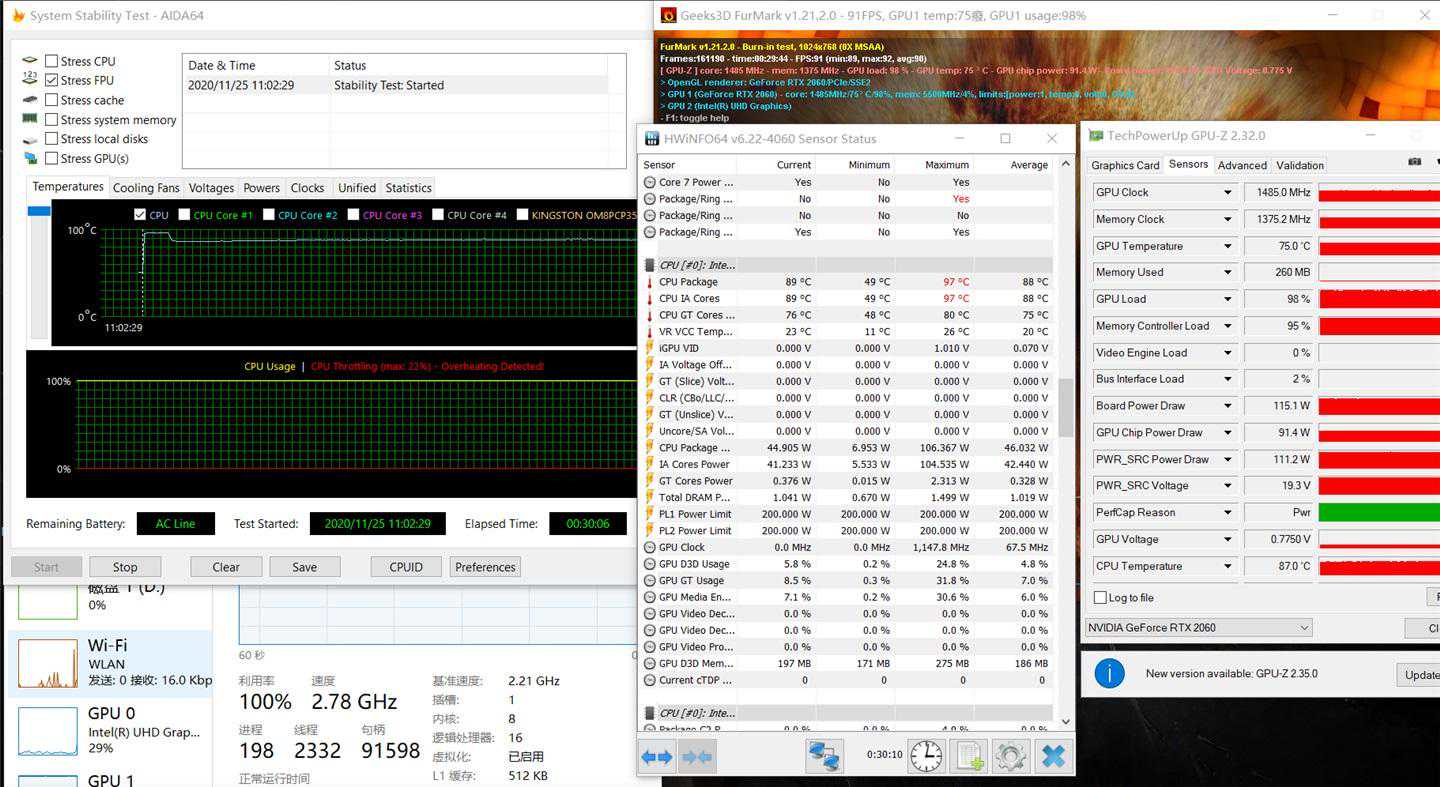This screenshot has height=787, width=1440.
Task: Open HWiNFO sensor settings gear icon
Action: (1009, 756)
